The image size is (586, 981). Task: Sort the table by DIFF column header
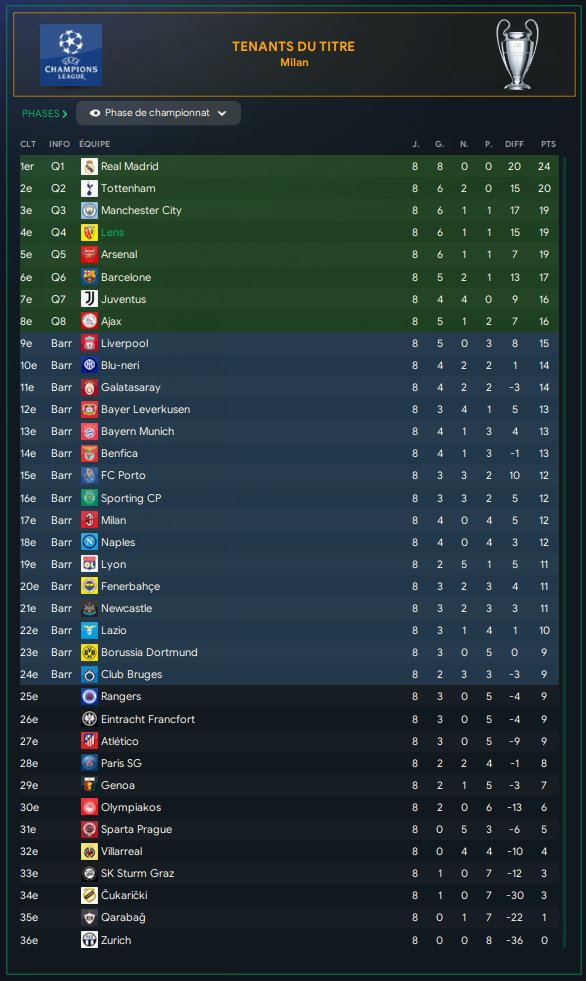point(515,144)
